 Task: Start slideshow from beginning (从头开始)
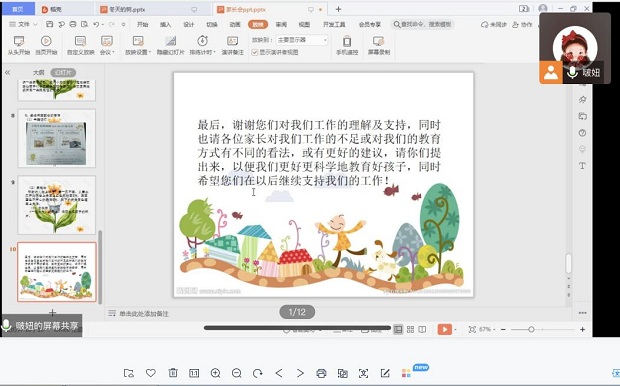(19, 45)
